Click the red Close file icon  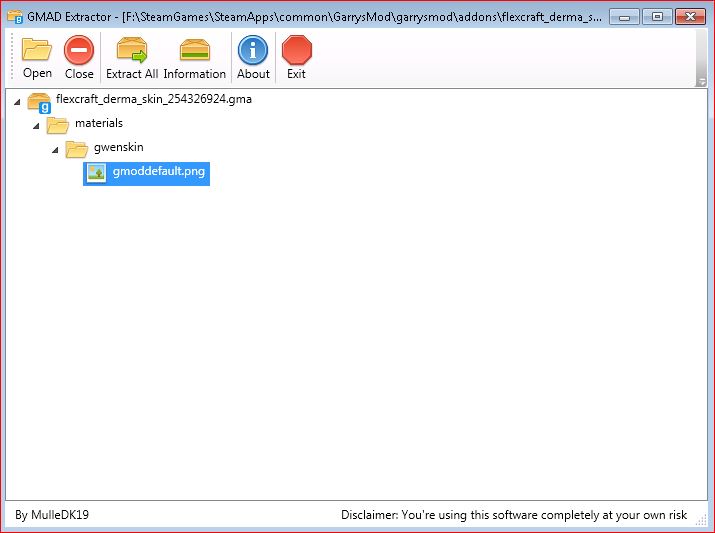[79, 50]
